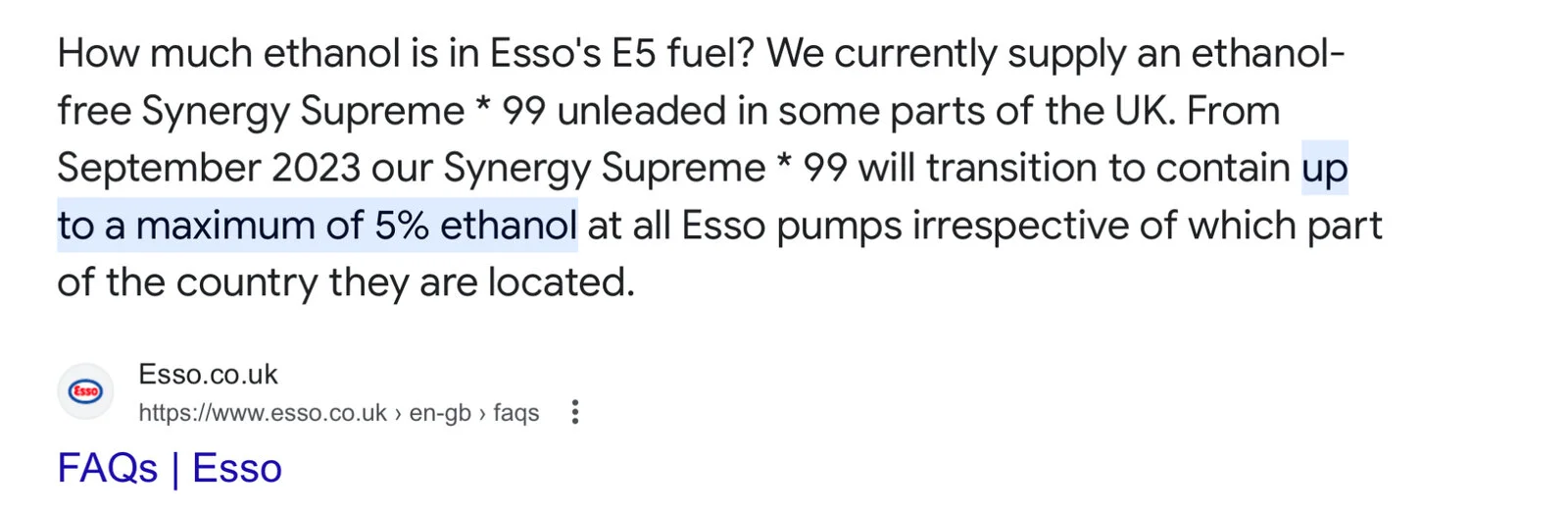Click the "en-gb" breadcrumb segment
The width and height of the screenshot is (1568, 512).
tap(440, 413)
